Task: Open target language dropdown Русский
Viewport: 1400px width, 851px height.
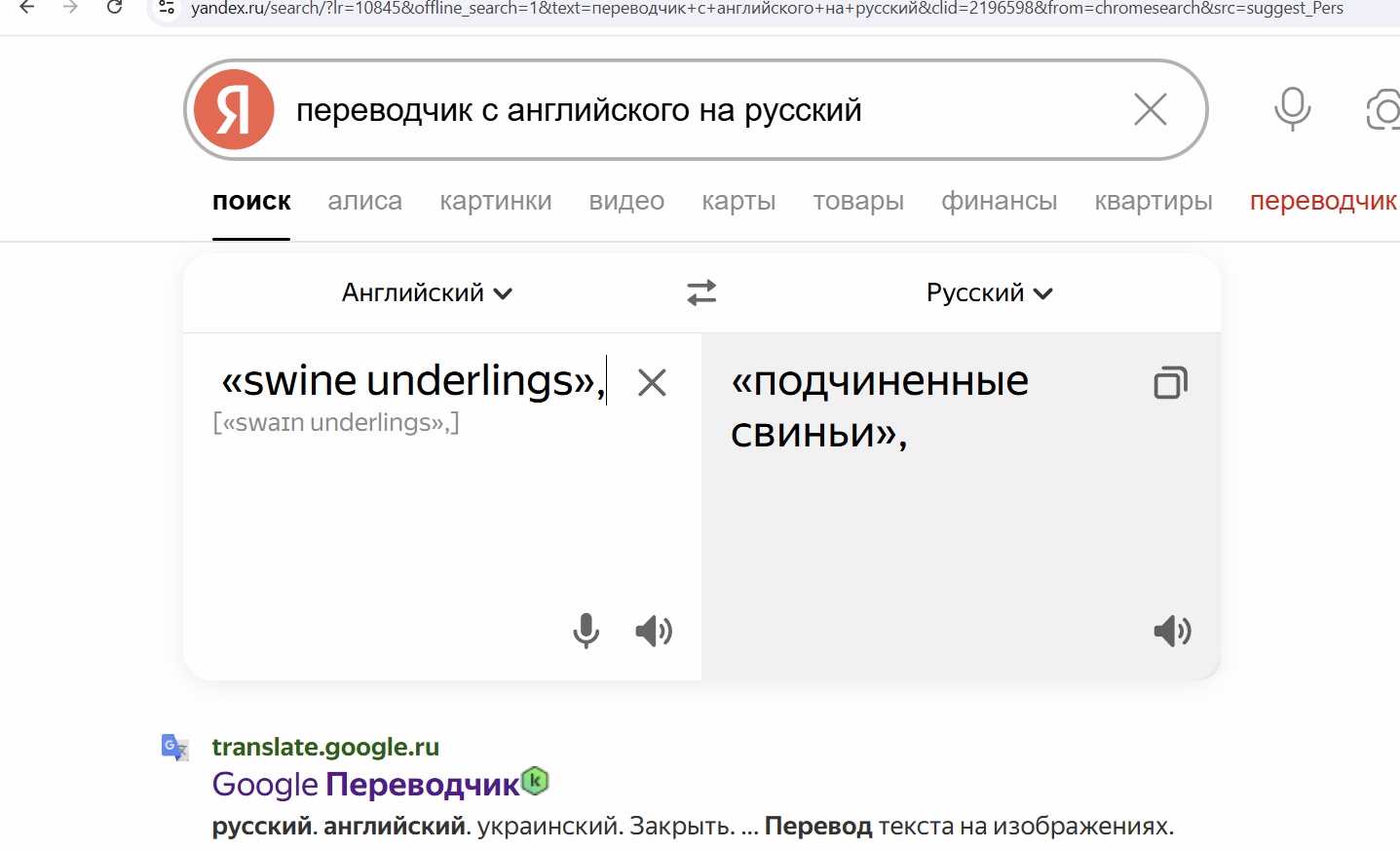Action: (989, 292)
